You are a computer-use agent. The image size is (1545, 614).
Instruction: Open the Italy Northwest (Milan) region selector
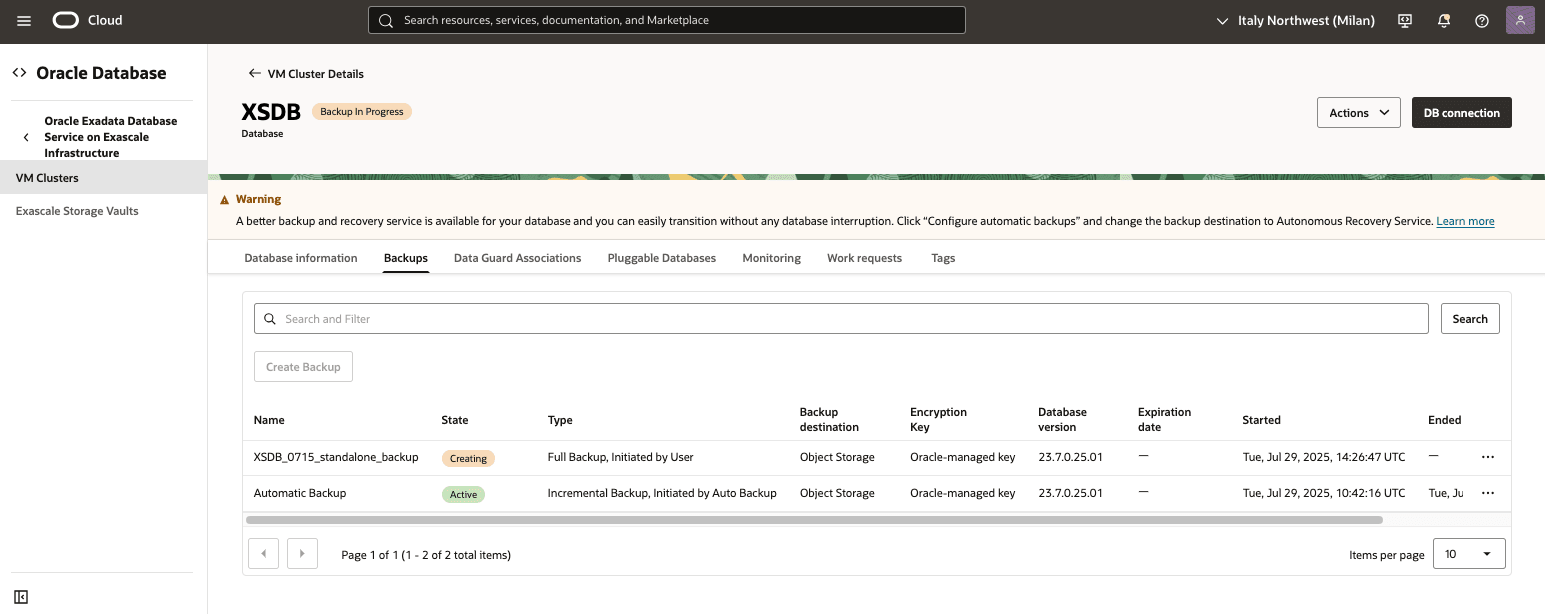pos(1295,20)
